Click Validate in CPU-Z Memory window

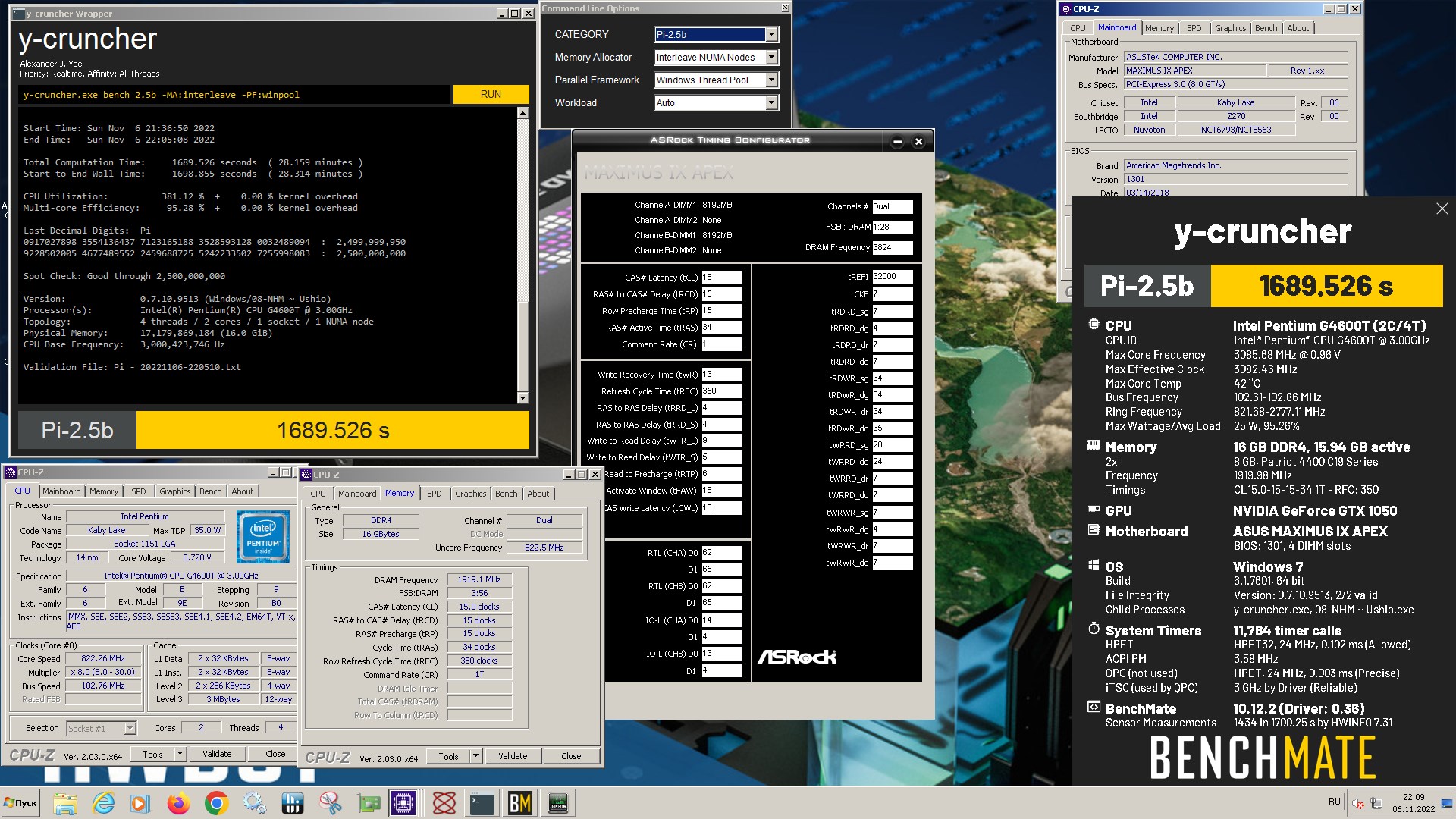pyautogui.click(x=513, y=757)
